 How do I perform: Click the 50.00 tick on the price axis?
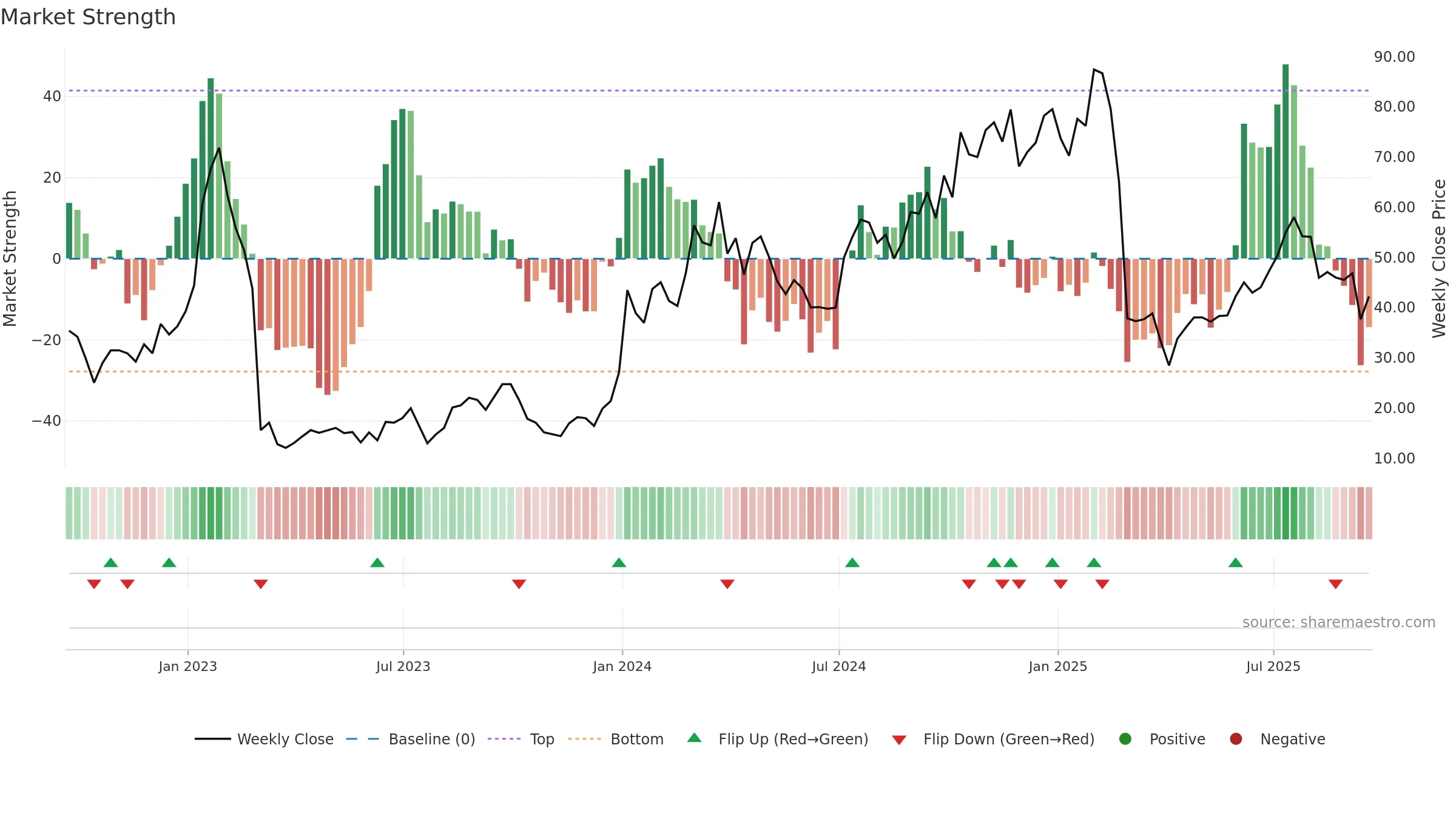(x=1395, y=257)
